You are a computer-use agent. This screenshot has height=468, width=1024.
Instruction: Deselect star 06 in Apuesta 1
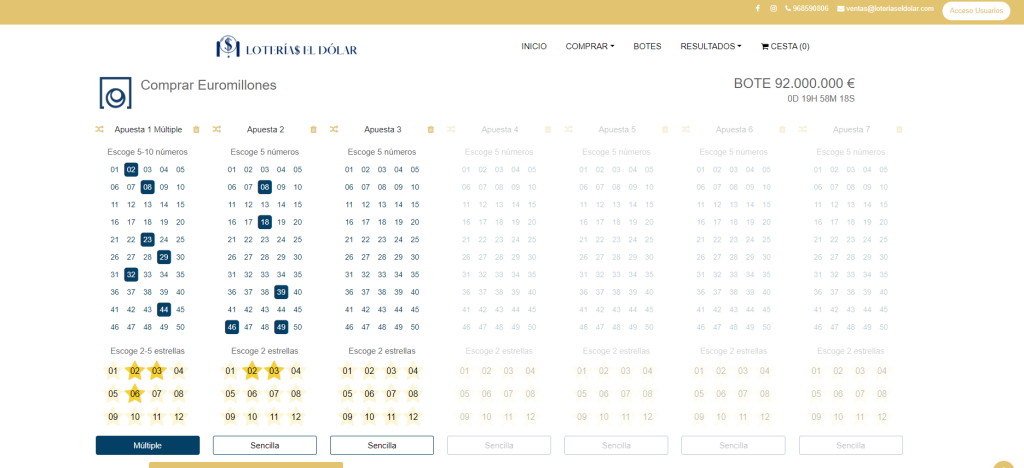click(135, 394)
